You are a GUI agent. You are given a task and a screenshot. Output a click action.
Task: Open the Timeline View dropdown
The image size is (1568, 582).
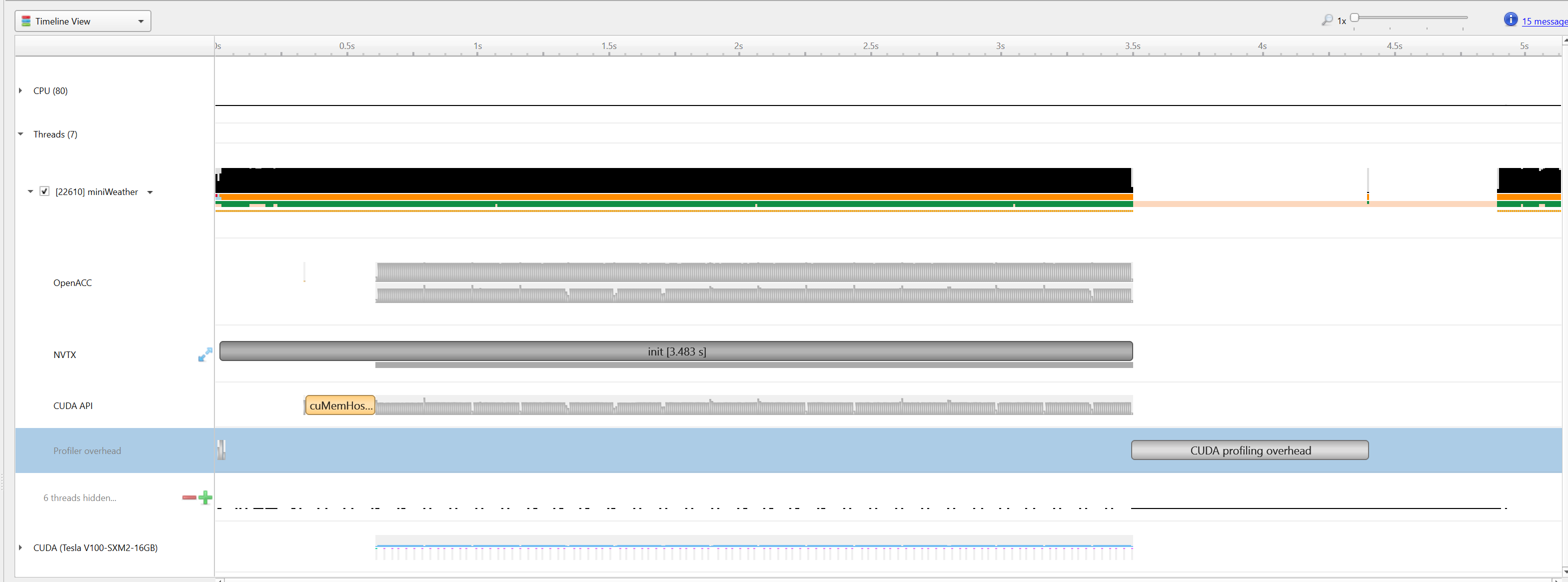pyautogui.click(x=140, y=21)
